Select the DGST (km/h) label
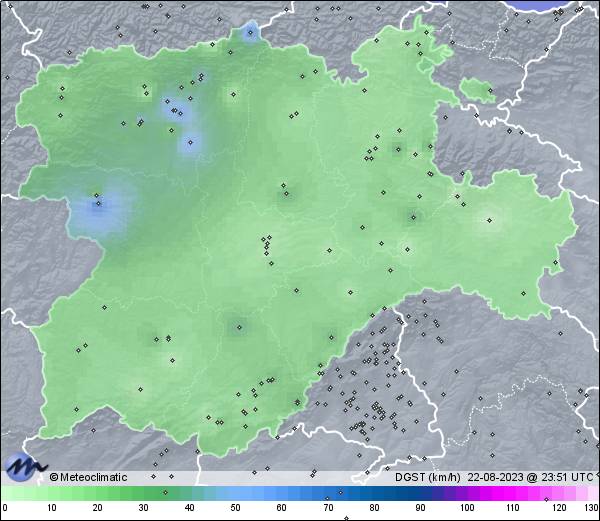600x521 pixels. [x=427, y=477]
